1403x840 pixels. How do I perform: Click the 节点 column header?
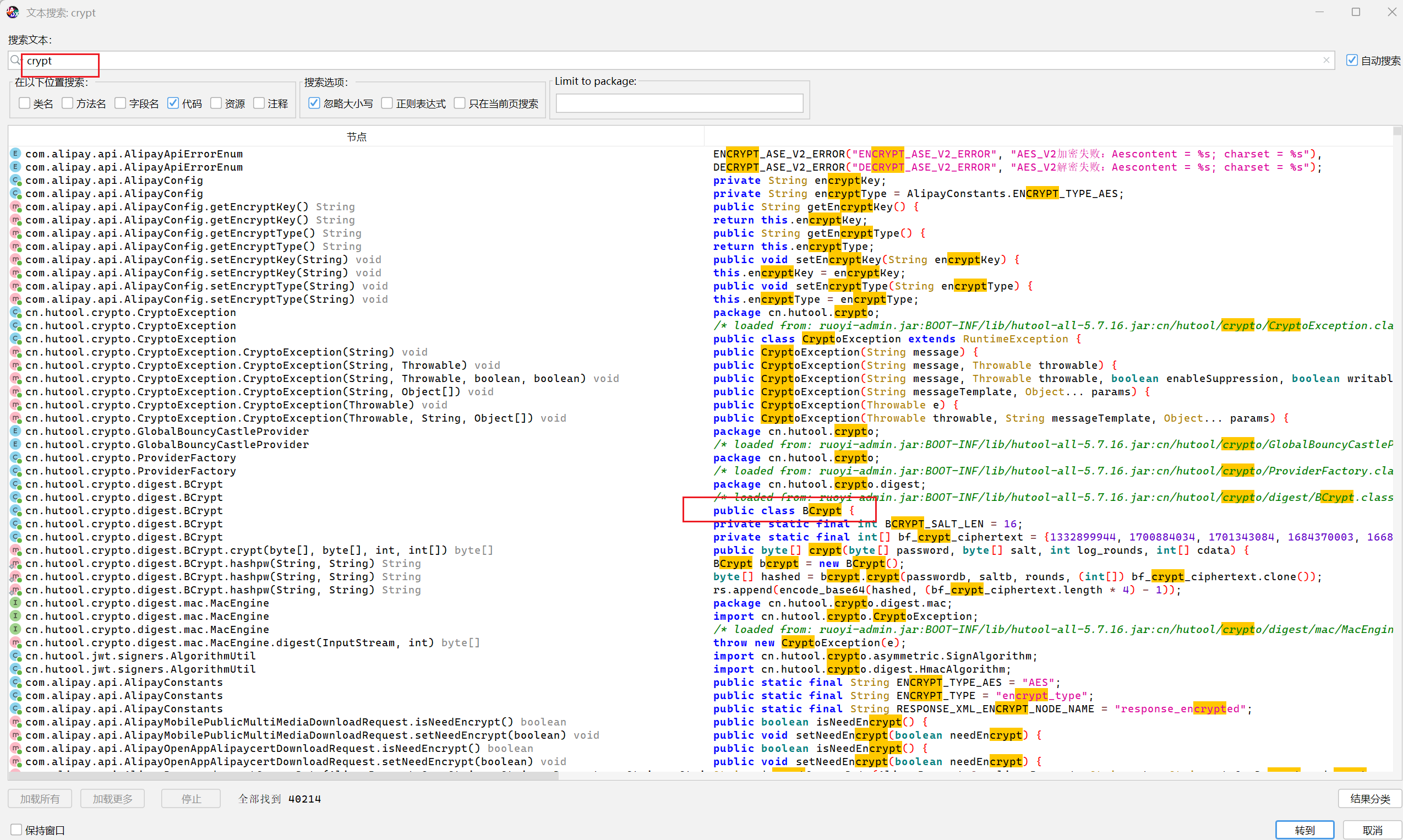click(x=356, y=137)
